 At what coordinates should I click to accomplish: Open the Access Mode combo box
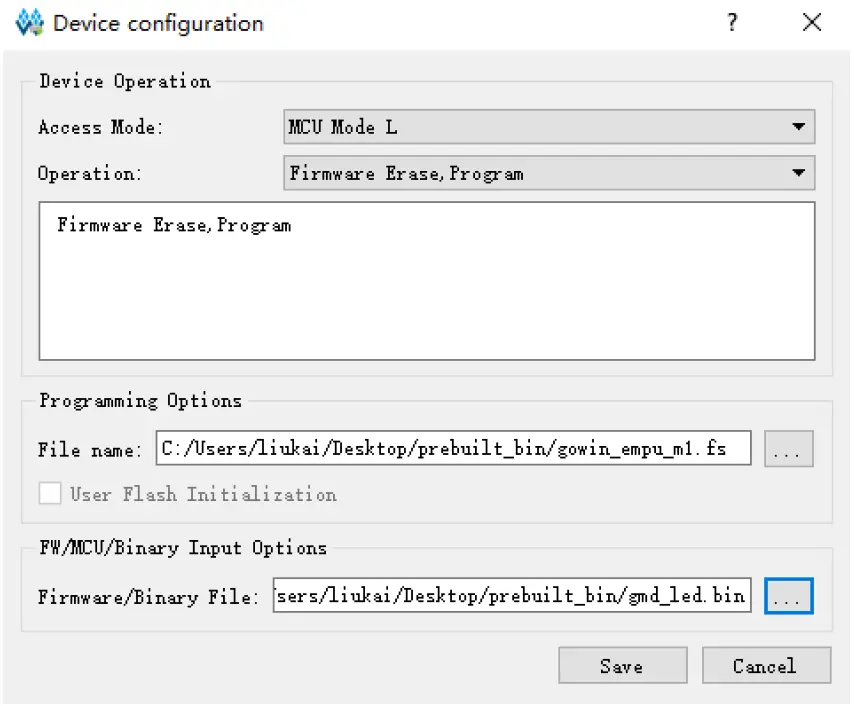click(548, 127)
